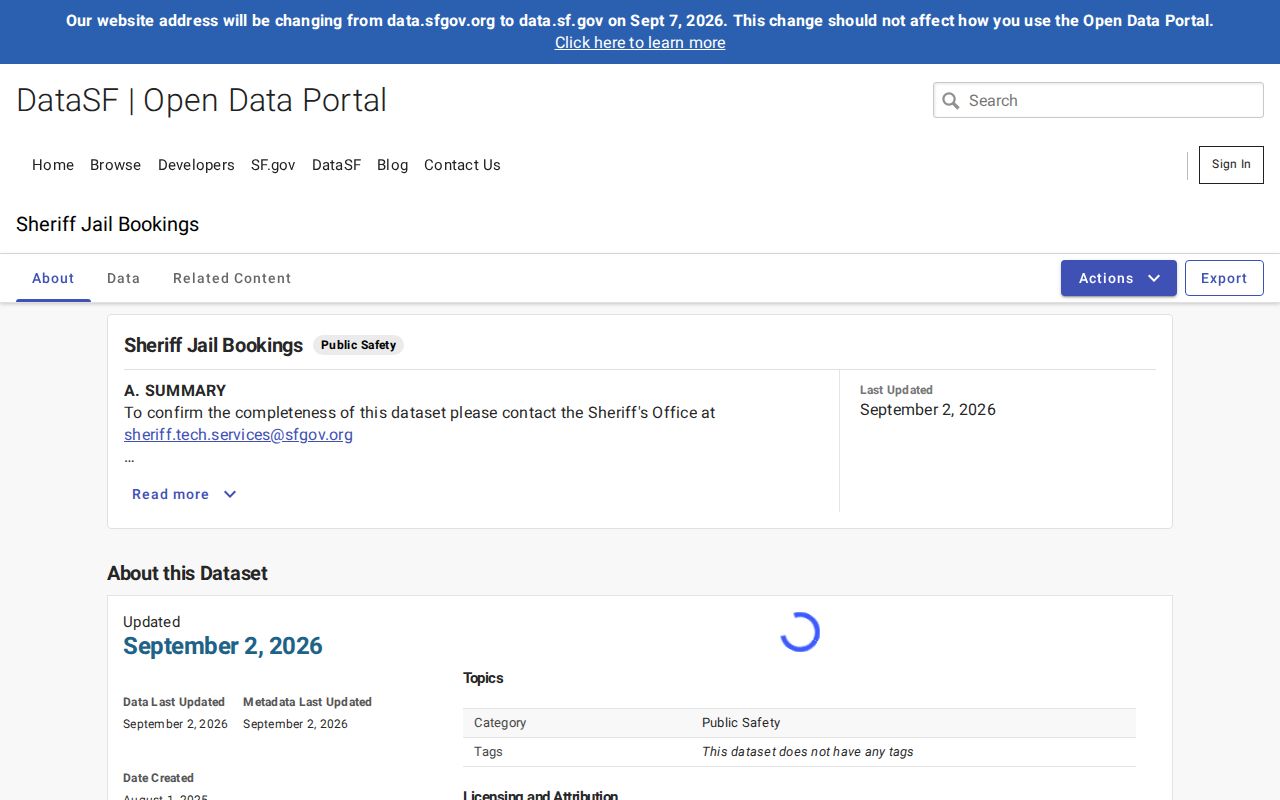Open Browse in navigation menu
This screenshot has width=1280, height=800.
pos(116,165)
